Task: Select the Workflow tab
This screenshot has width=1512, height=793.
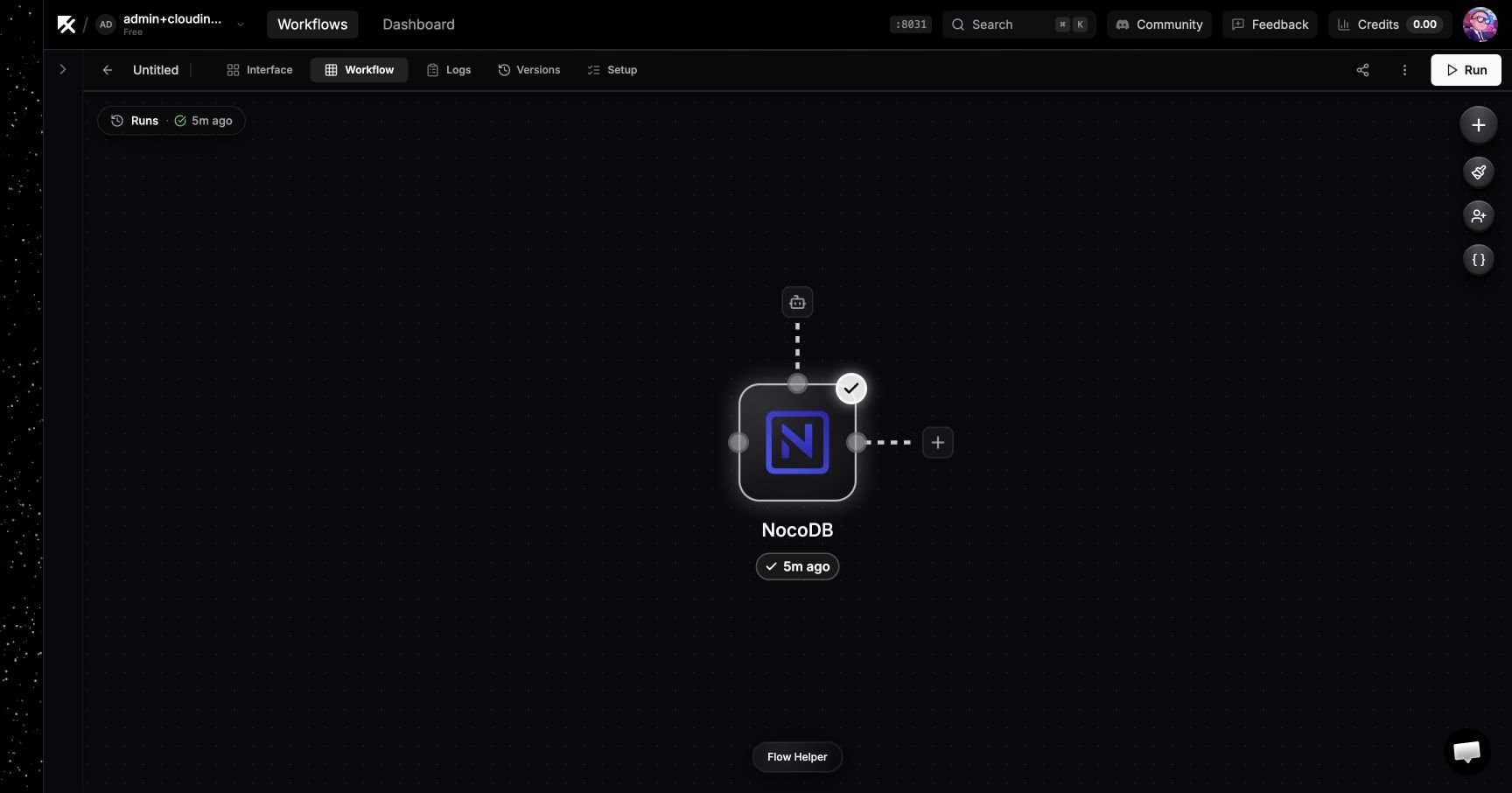Action: point(359,70)
